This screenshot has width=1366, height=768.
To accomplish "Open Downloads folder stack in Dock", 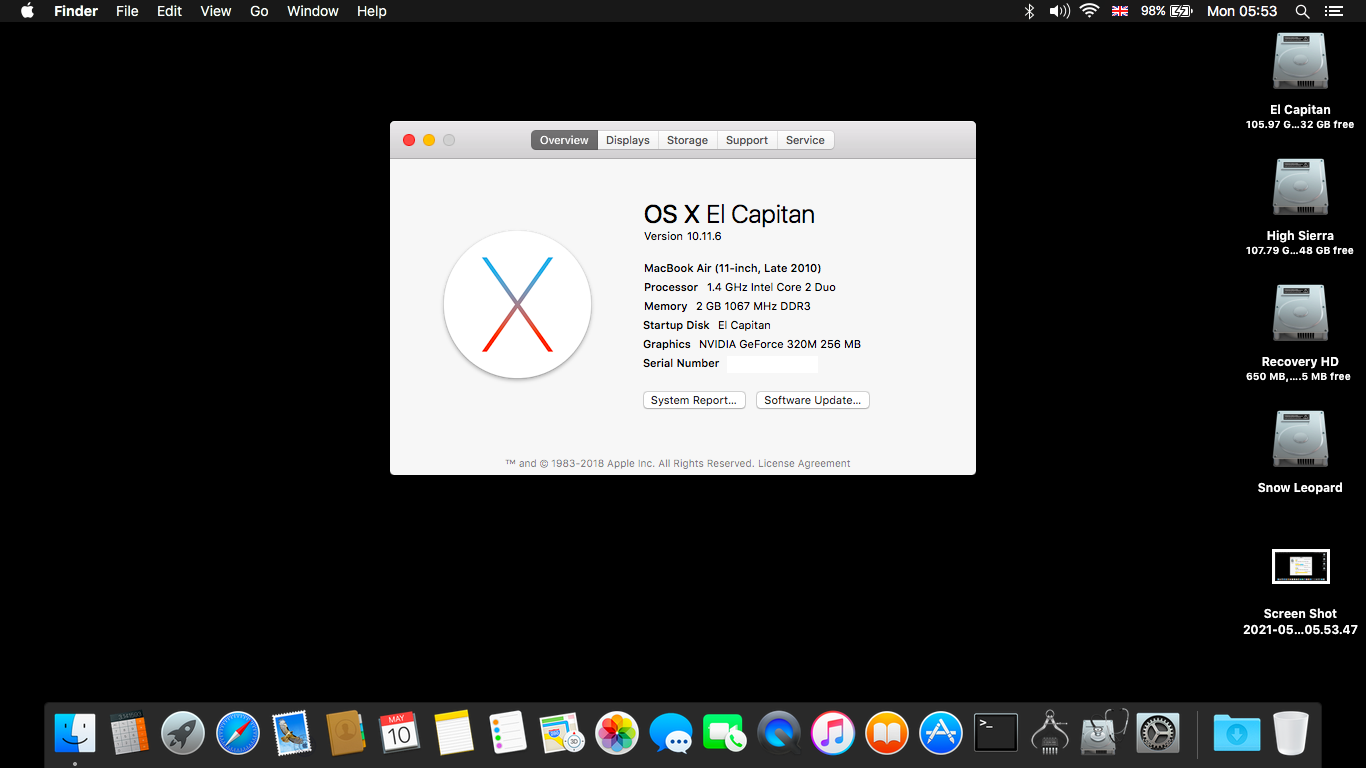I will (x=1236, y=733).
